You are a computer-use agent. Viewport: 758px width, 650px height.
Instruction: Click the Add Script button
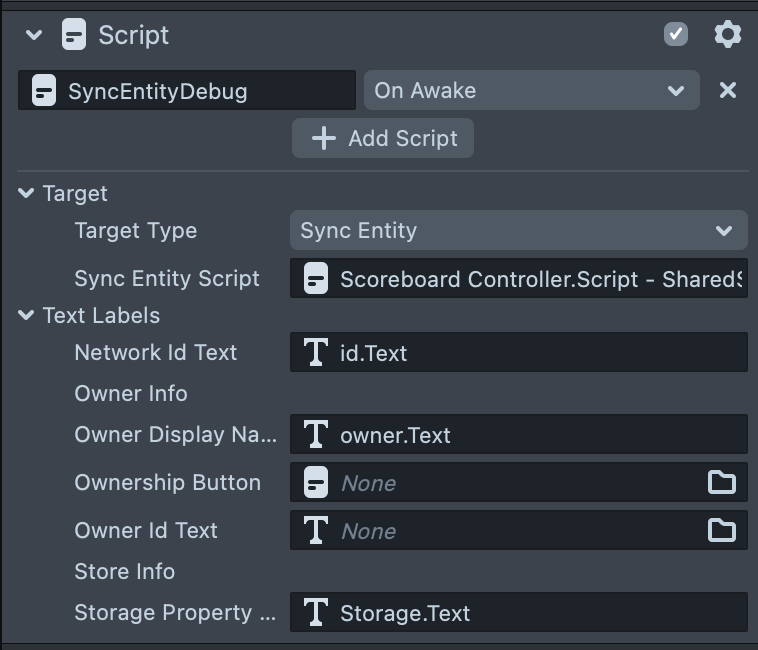click(383, 138)
